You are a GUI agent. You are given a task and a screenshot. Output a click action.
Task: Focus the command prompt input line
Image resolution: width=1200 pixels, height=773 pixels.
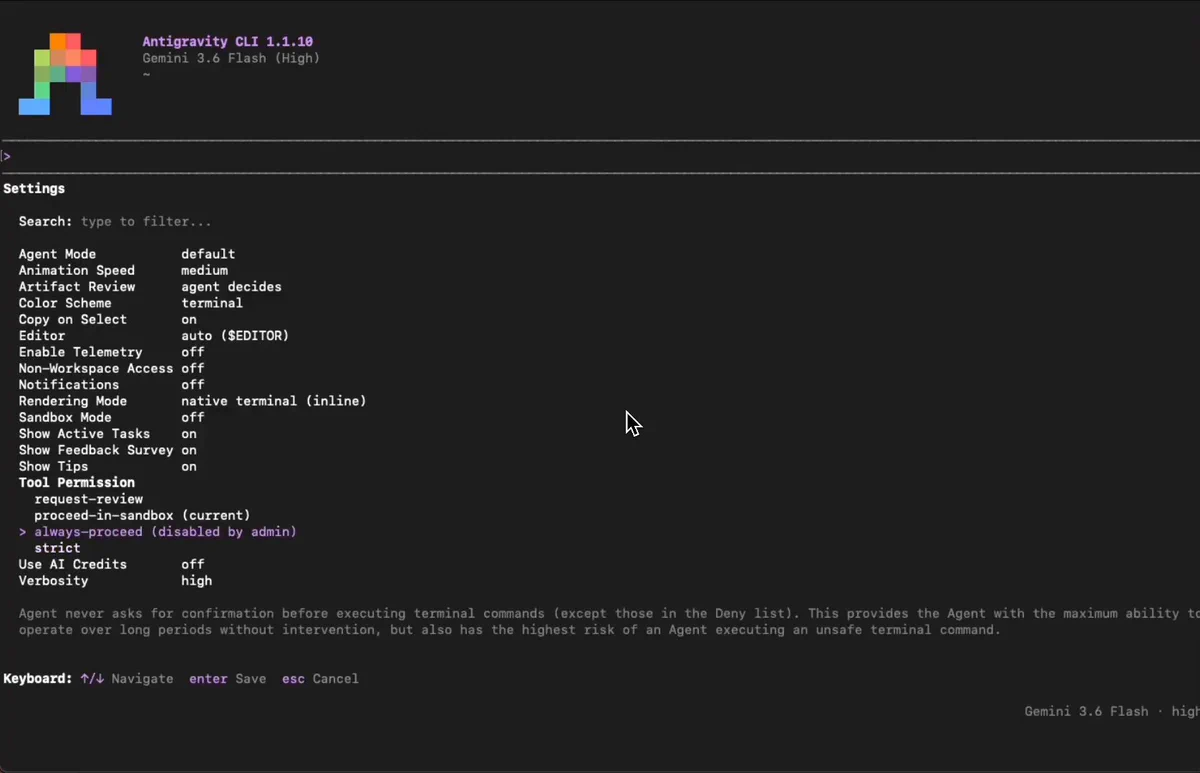pyautogui.click(x=600, y=156)
